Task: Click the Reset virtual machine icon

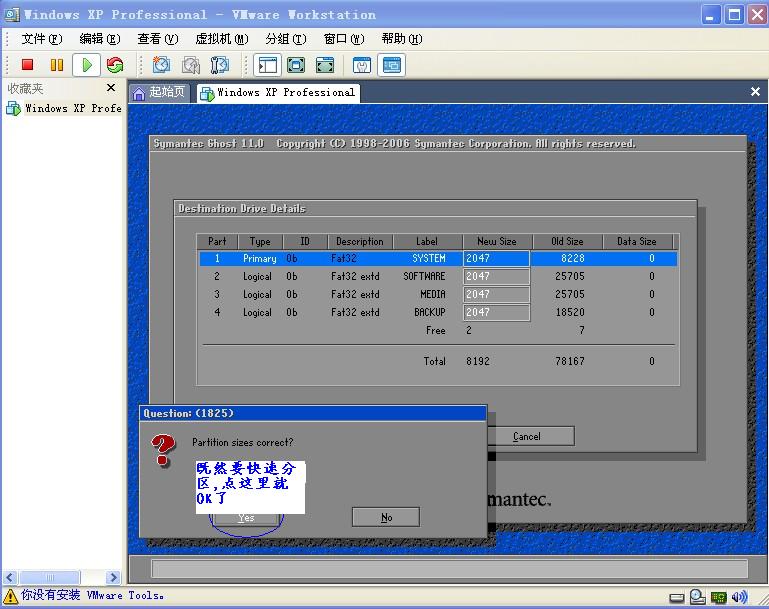Action: pyautogui.click(x=115, y=65)
